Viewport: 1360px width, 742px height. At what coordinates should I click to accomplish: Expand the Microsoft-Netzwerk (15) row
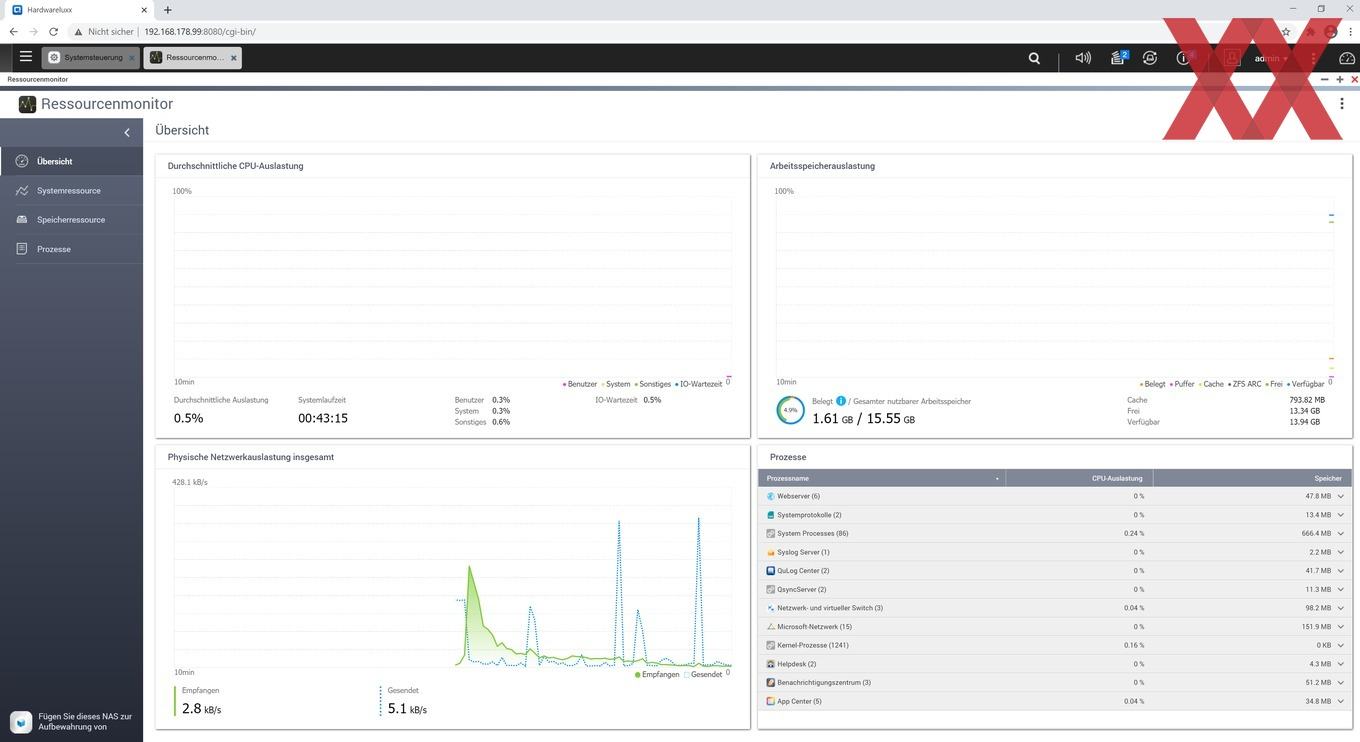point(1341,627)
